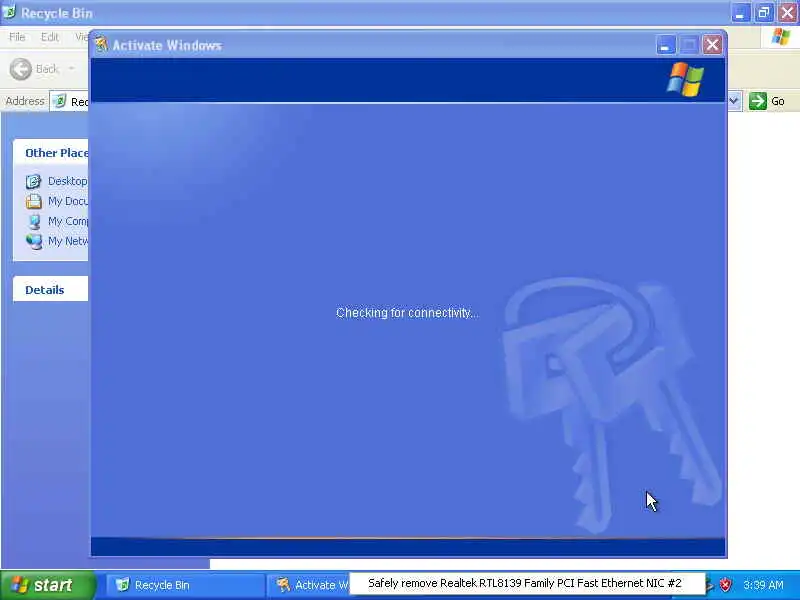800x600 pixels.
Task: Click the Recycle Bin address field
Action: point(69,101)
